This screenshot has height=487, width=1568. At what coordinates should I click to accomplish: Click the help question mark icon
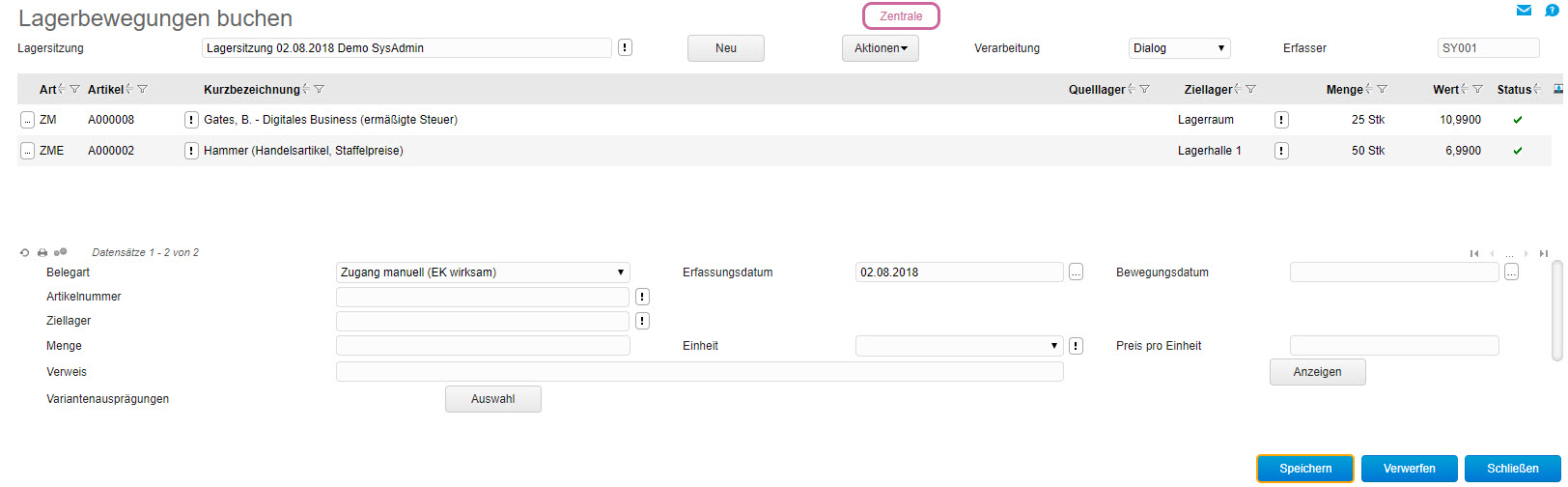[1552, 11]
